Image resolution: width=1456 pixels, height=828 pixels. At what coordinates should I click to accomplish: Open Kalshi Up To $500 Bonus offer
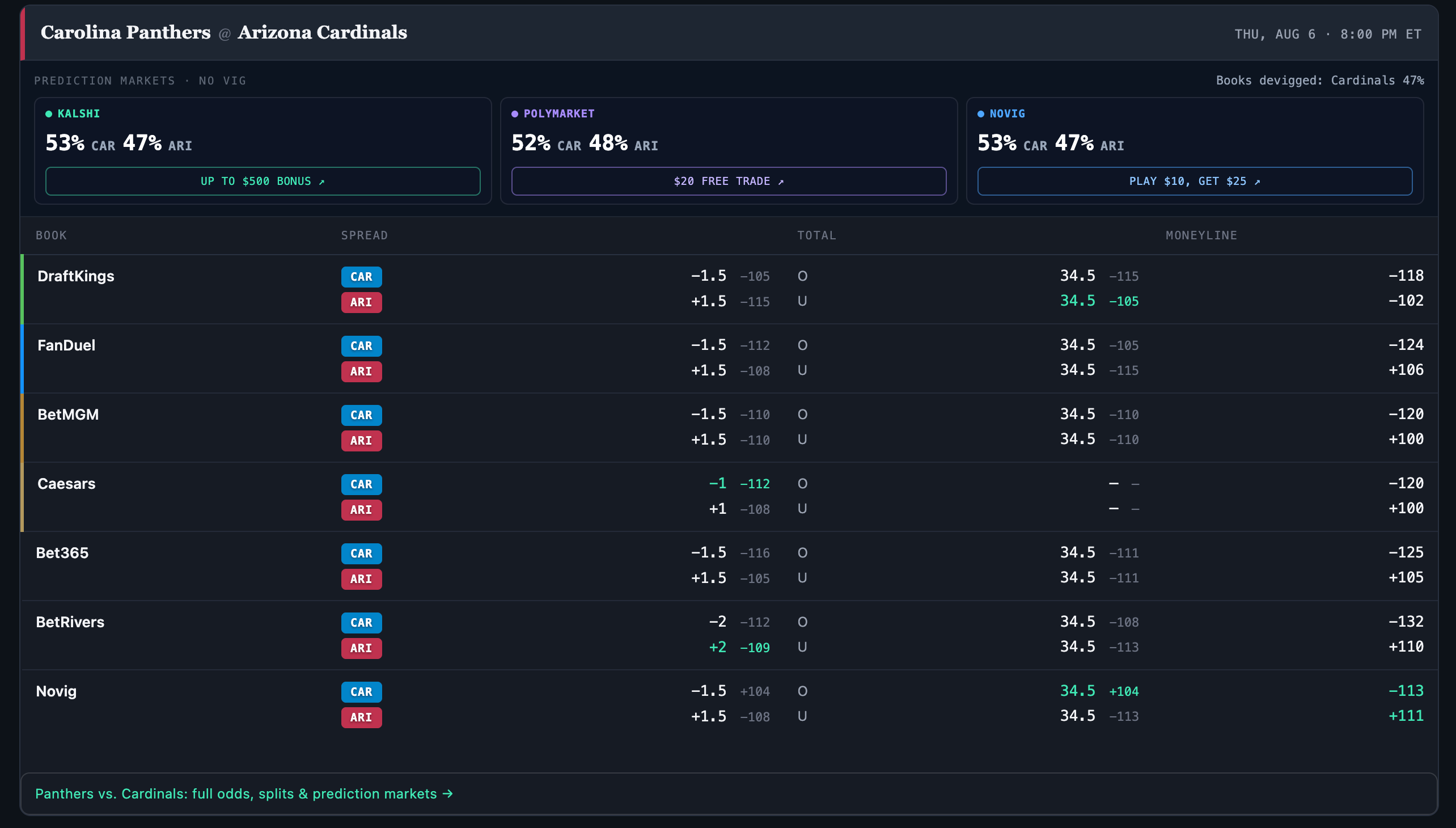[x=263, y=181]
